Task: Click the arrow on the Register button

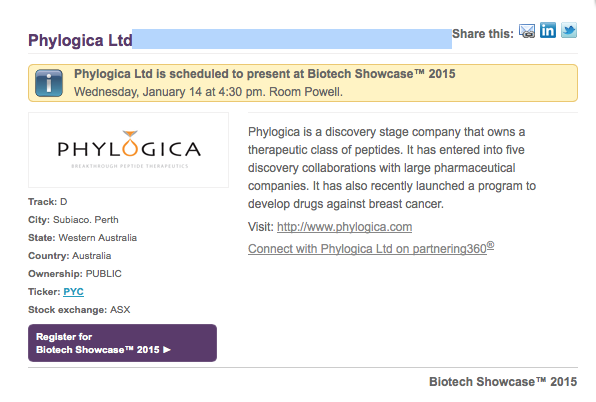Action: [x=167, y=350]
